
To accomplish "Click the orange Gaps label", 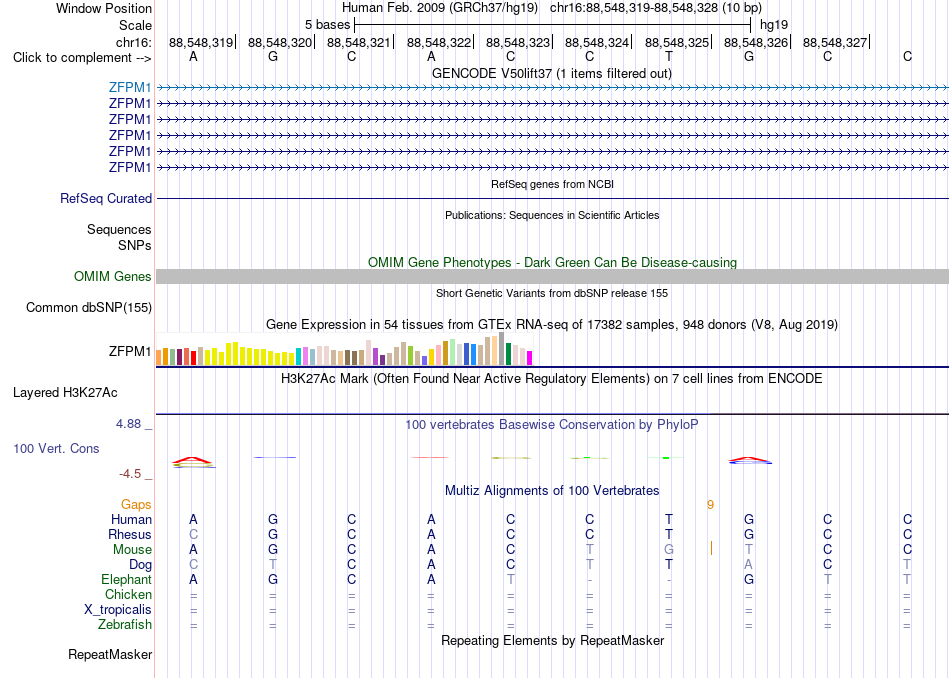I will point(136,504).
